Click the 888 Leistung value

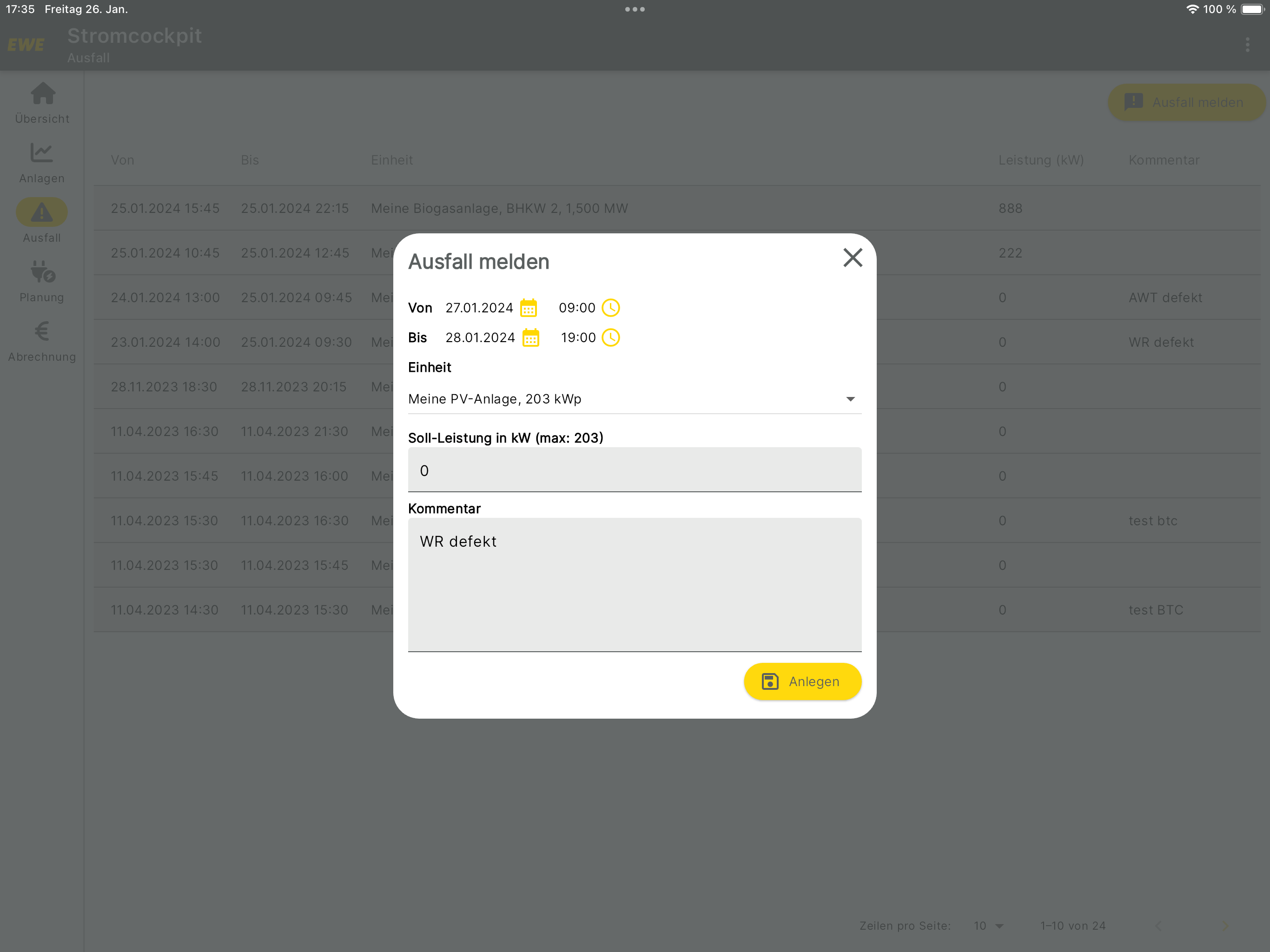[1010, 208]
